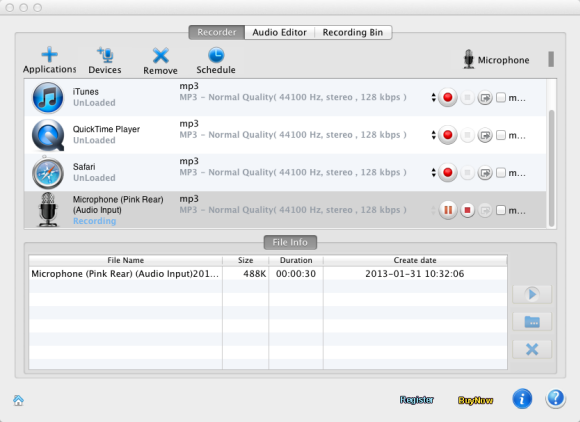Open QuickTime Player MP3 quality format dropdown
The width and height of the screenshot is (580, 422).
[x=293, y=135]
